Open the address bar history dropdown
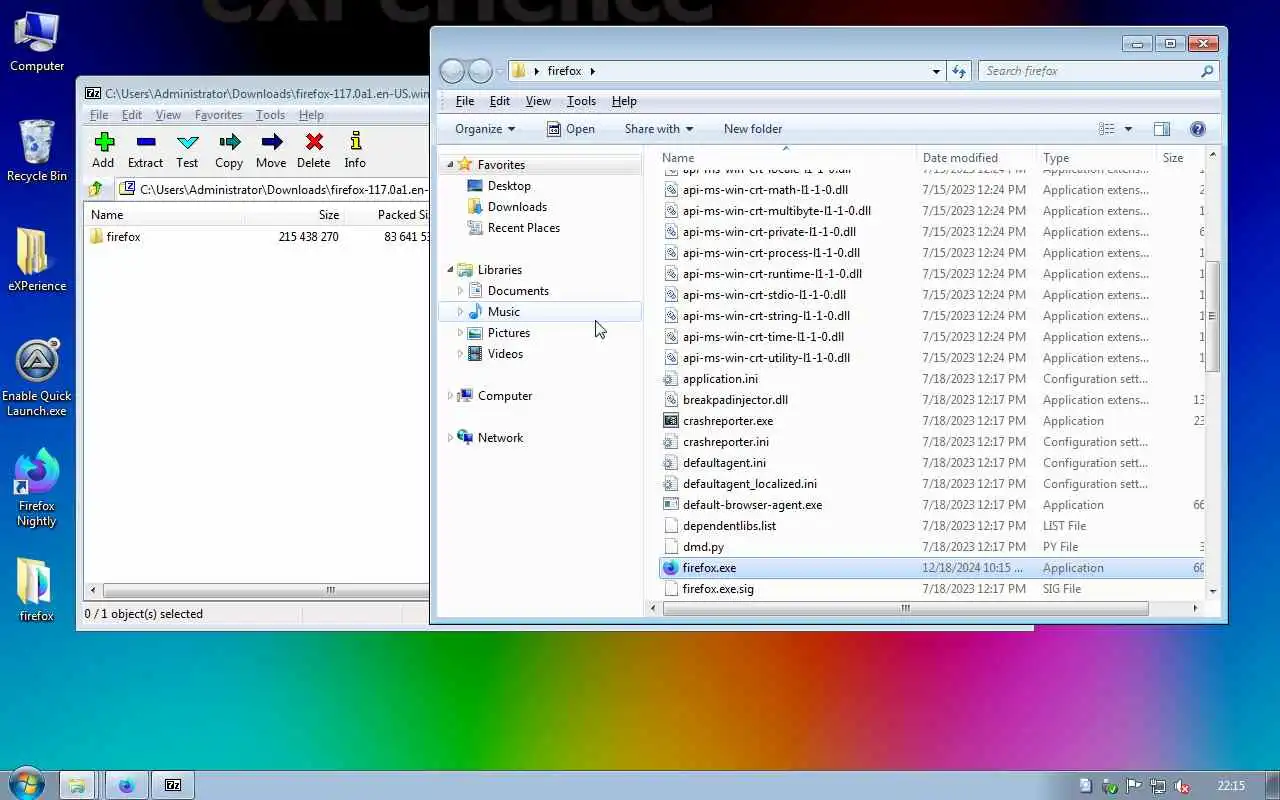1280x800 pixels. click(x=936, y=71)
